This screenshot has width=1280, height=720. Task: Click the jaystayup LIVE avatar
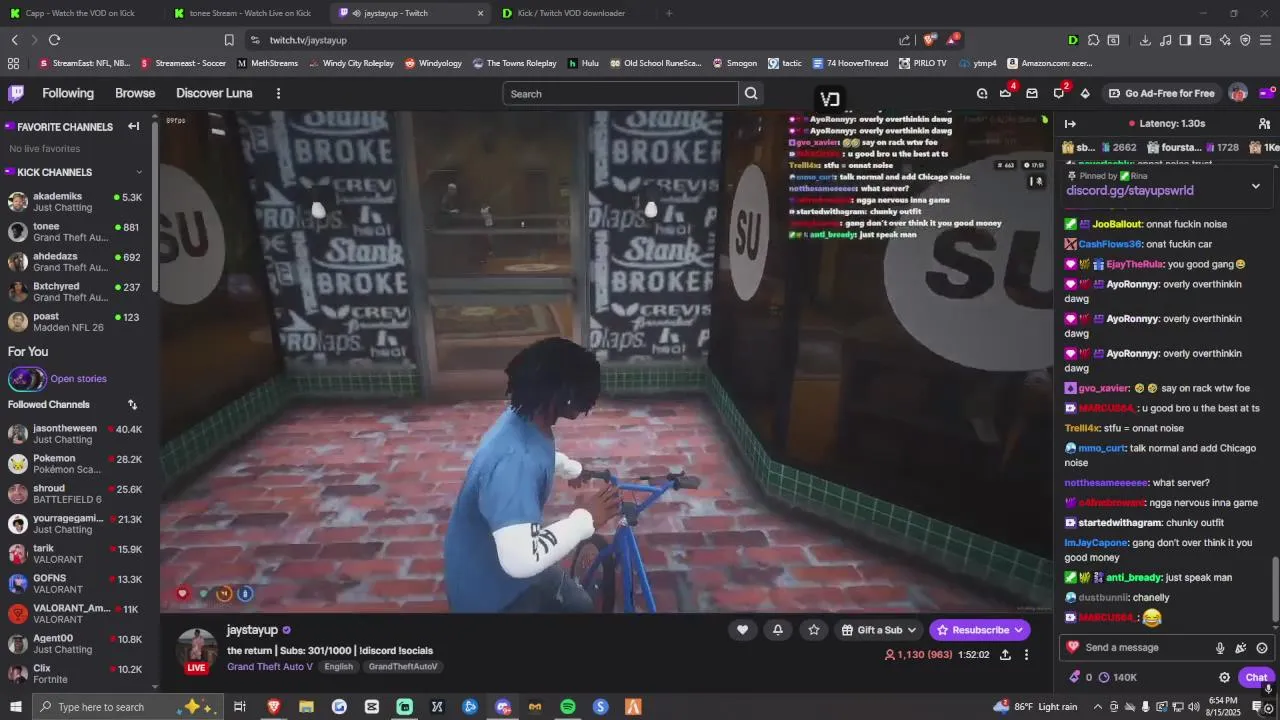(197, 650)
